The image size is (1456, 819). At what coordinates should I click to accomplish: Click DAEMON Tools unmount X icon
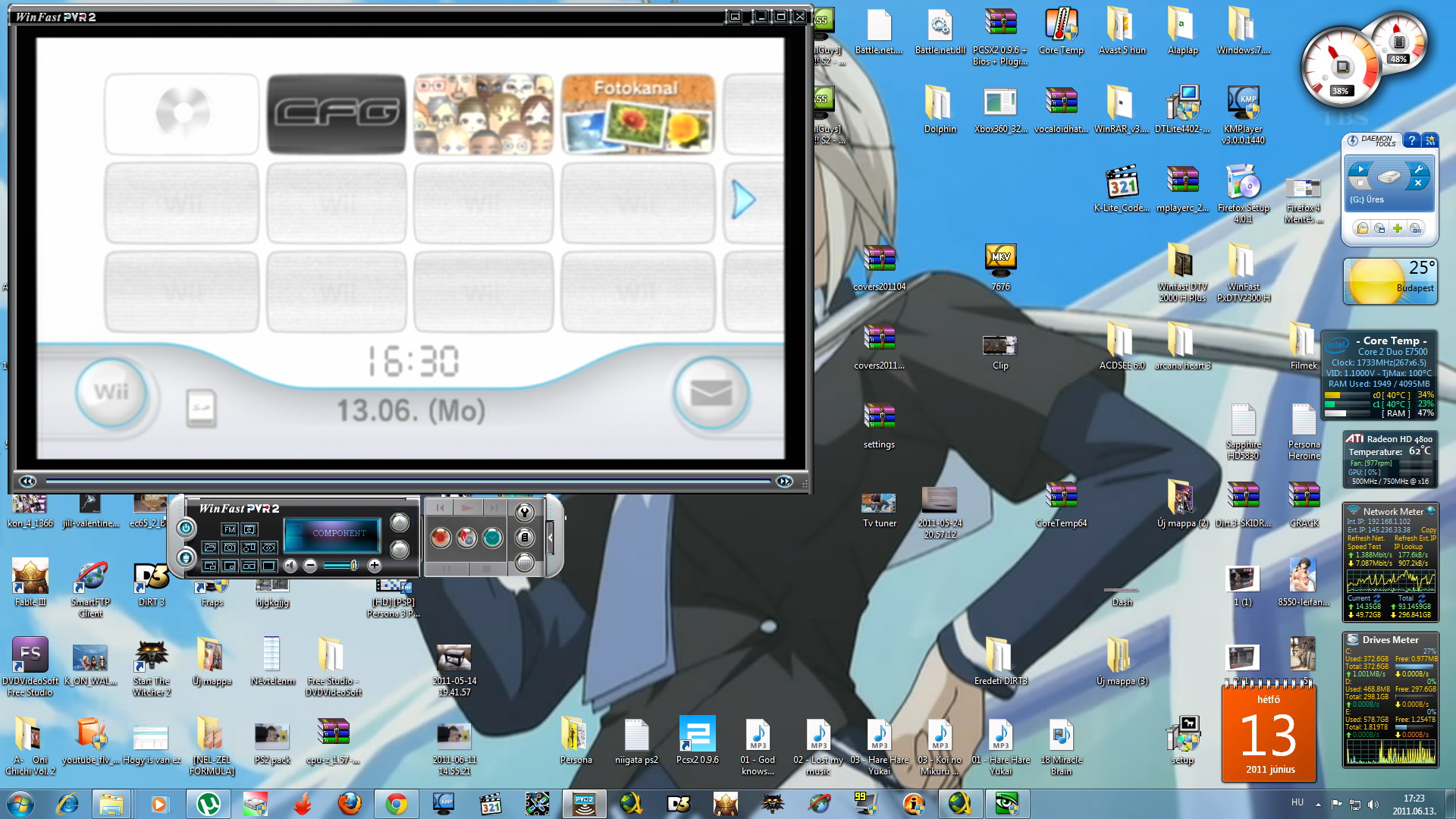(x=1417, y=183)
